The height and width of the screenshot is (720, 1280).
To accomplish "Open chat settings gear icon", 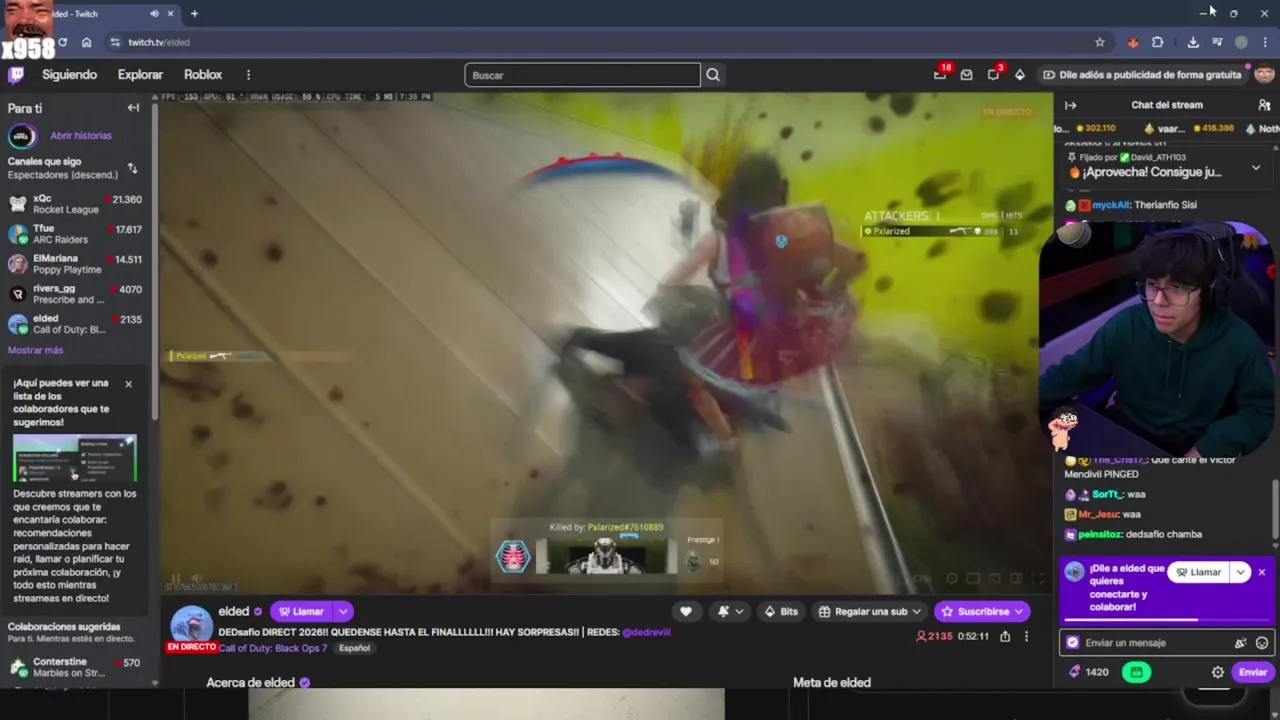I will tap(1218, 672).
